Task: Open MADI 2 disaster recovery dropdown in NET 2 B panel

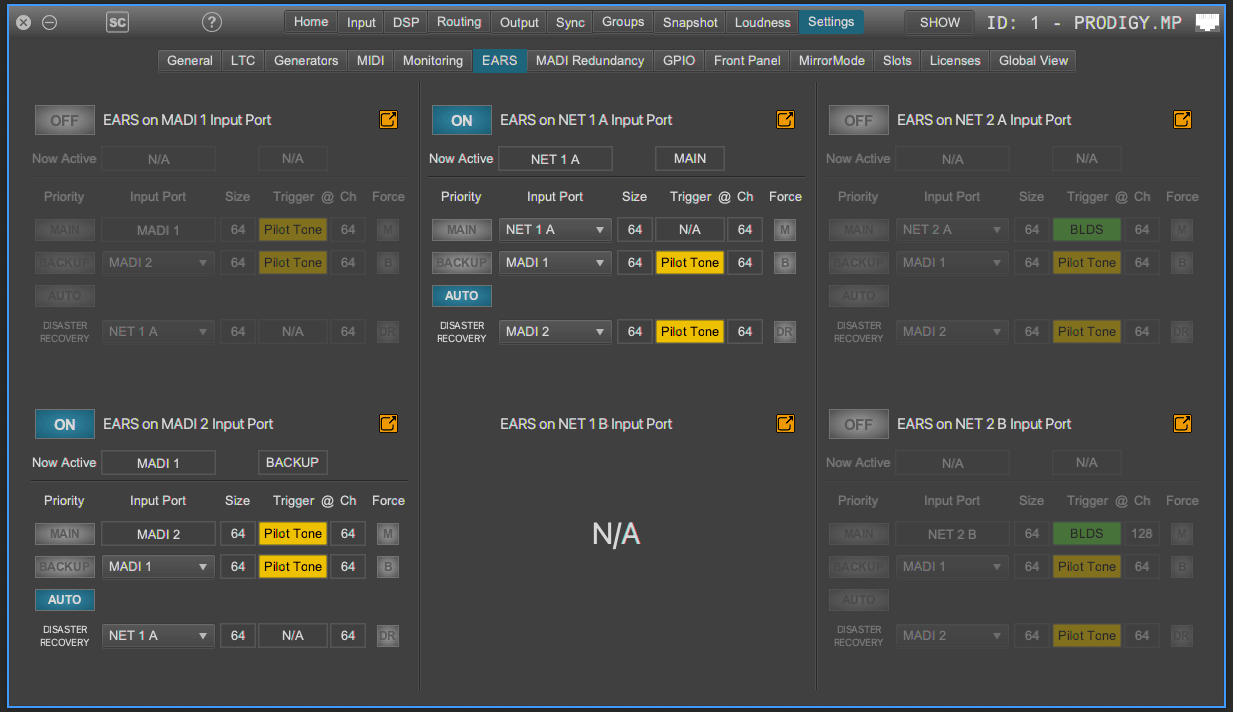Action: [x=952, y=636]
